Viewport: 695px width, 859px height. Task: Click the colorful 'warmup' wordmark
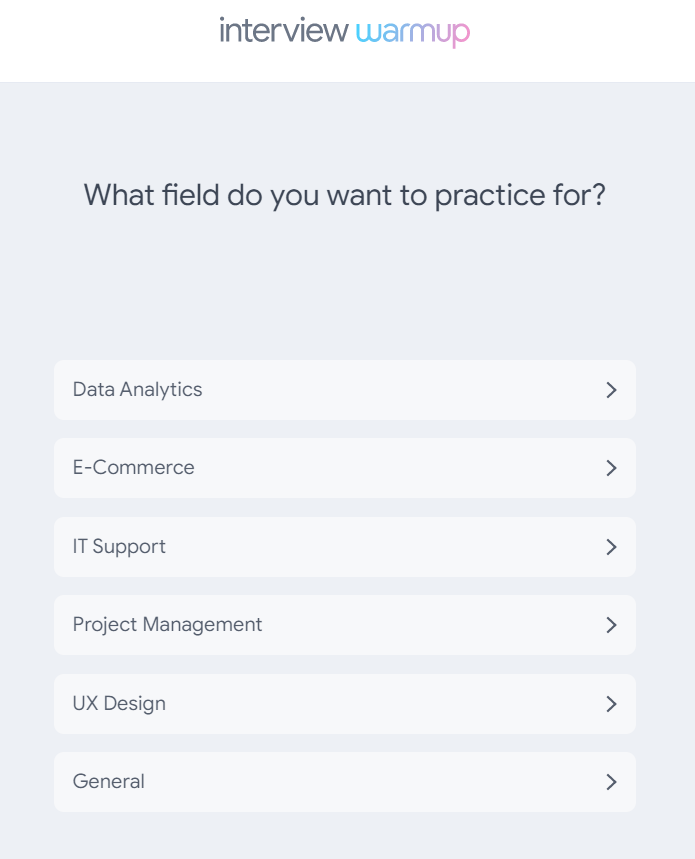(x=412, y=33)
